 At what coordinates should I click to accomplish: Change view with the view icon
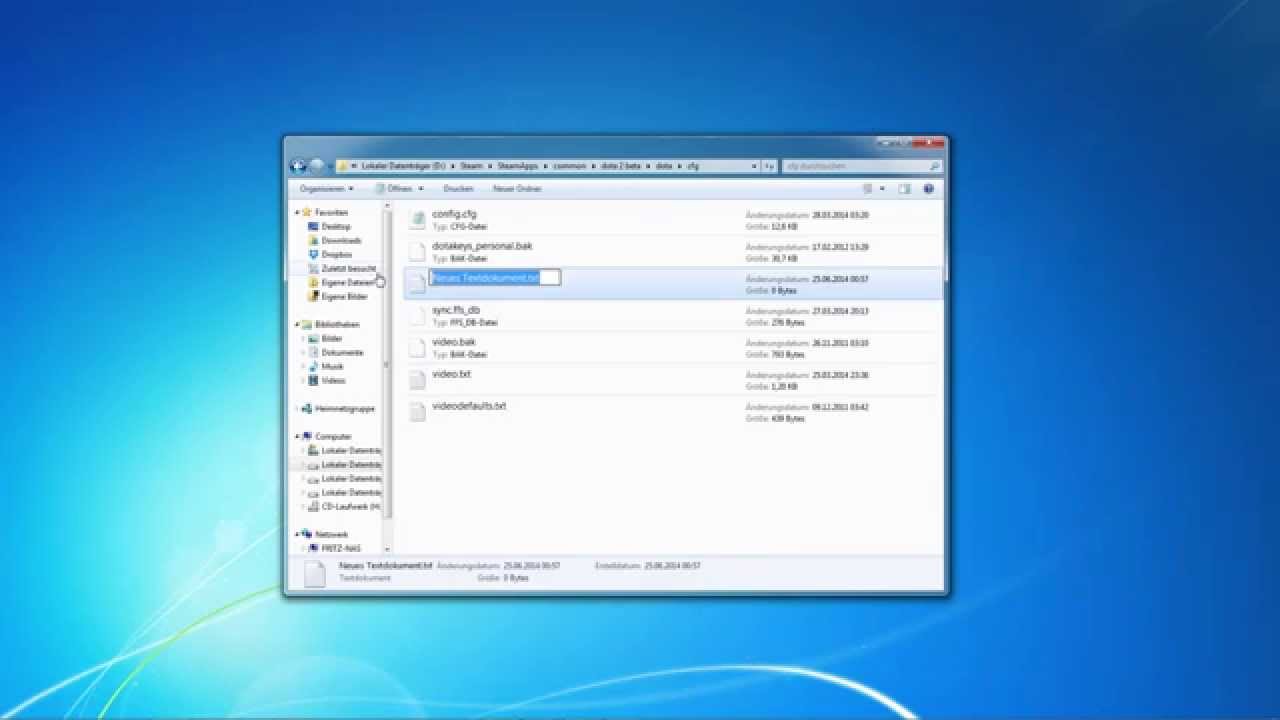tap(868, 188)
